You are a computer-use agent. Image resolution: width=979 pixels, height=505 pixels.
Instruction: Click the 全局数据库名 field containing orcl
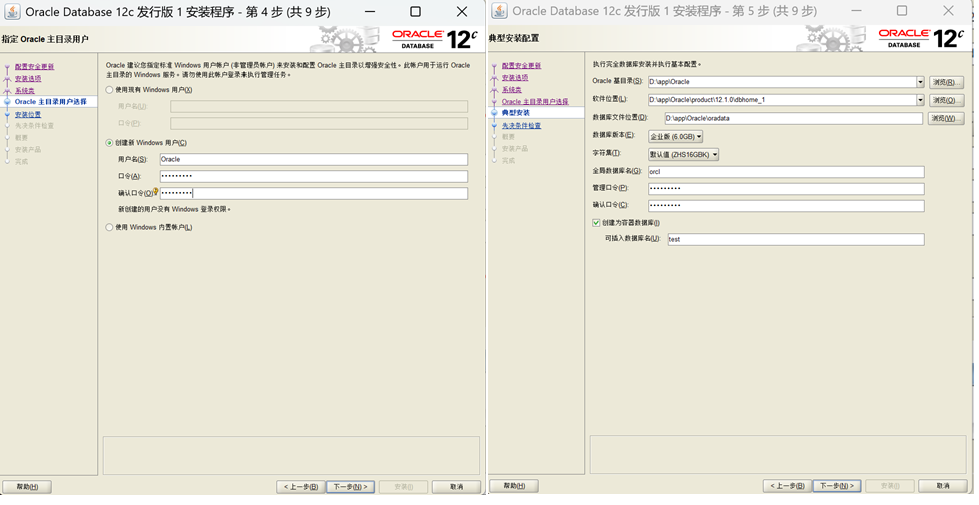(x=786, y=172)
